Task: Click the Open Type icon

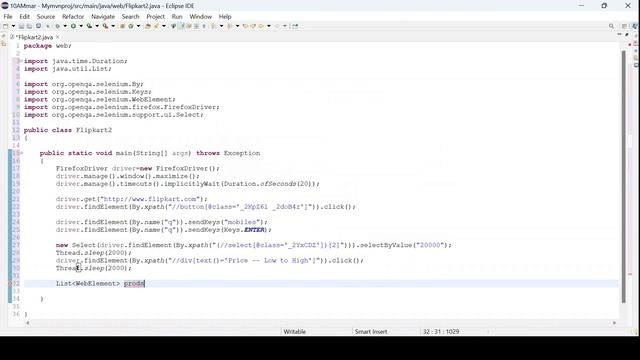Action: (148, 26)
